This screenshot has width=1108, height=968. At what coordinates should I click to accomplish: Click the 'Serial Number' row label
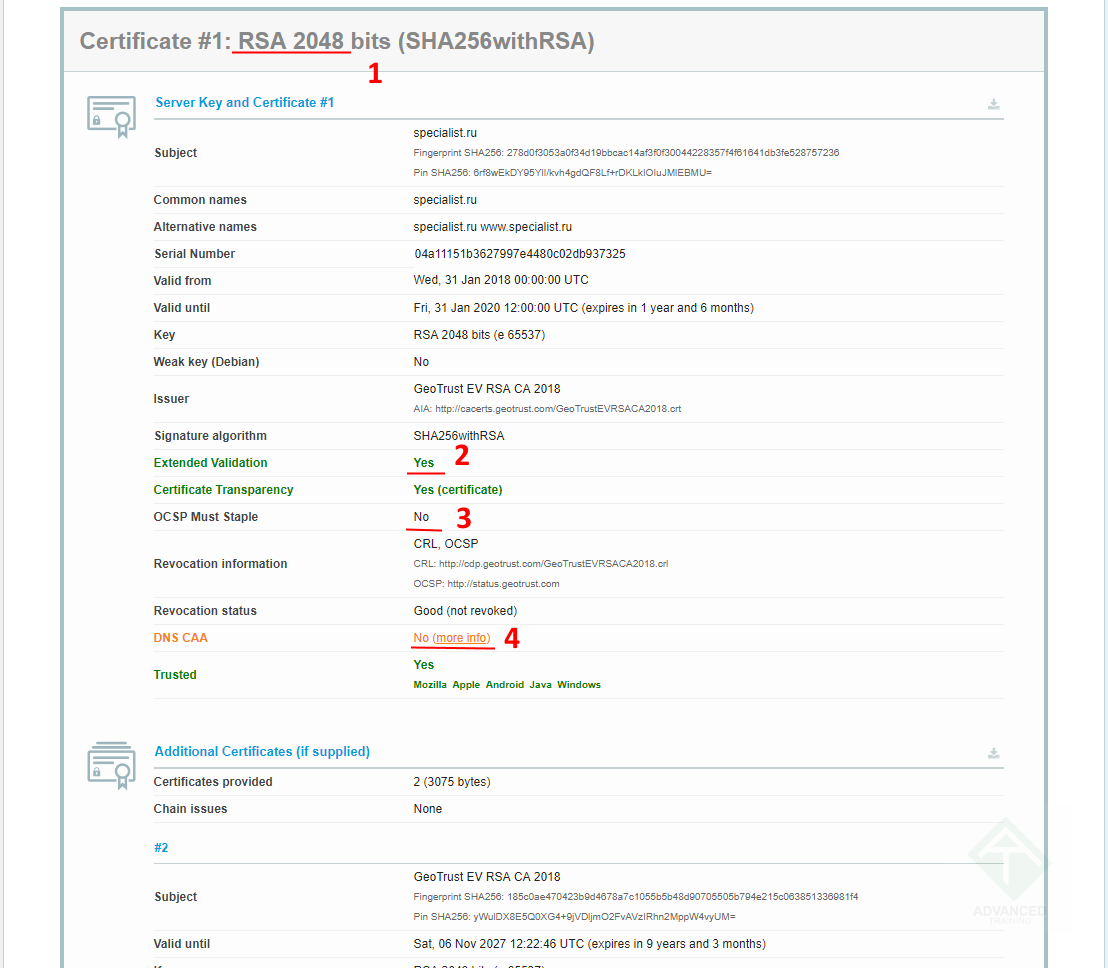tap(194, 254)
